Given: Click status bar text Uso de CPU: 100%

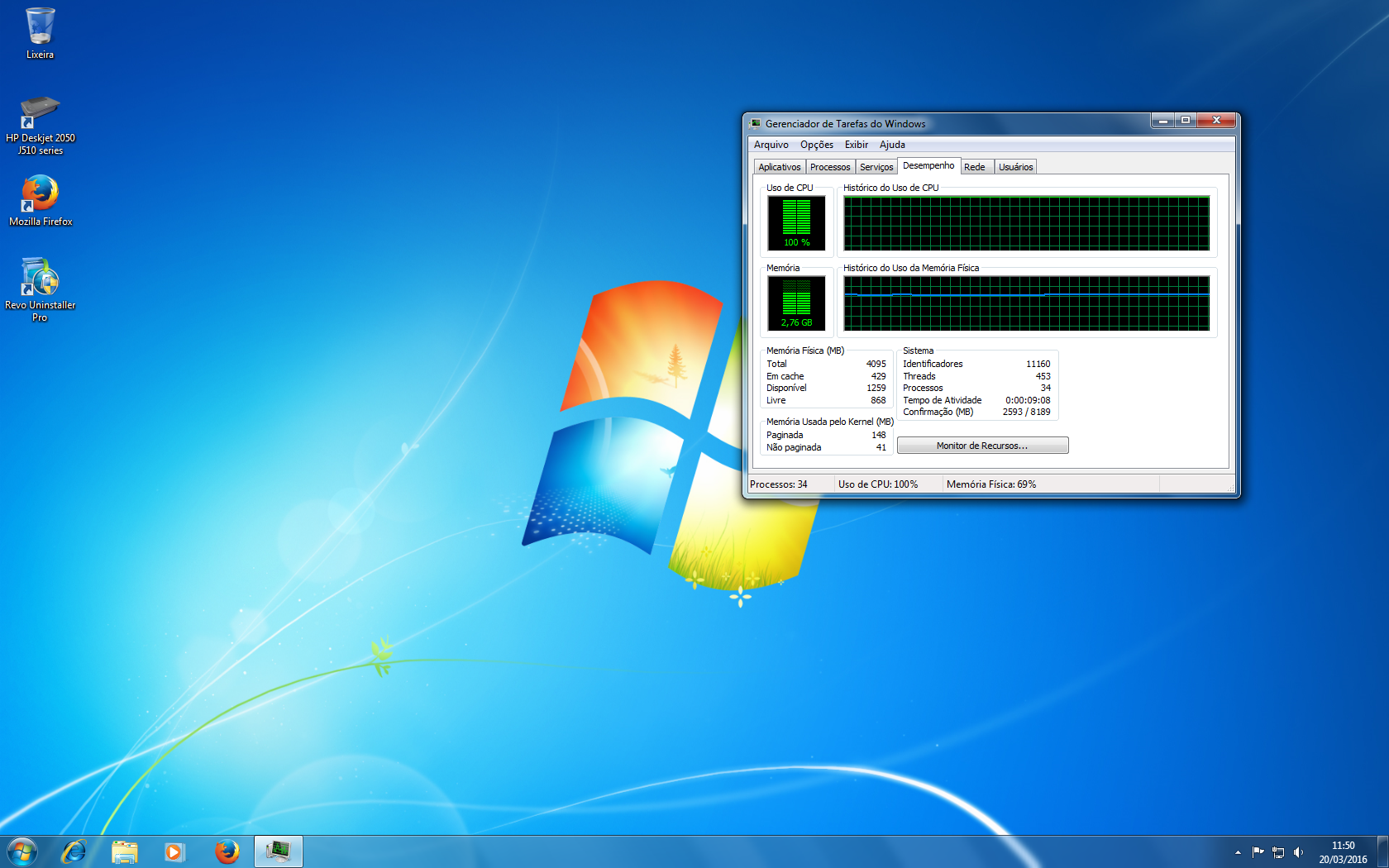Looking at the screenshot, I should (x=877, y=484).
